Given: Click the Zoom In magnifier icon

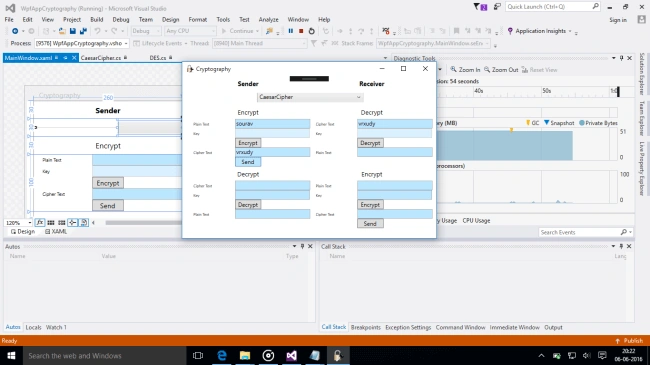Looking at the screenshot, I should click(x=454, y=70).
